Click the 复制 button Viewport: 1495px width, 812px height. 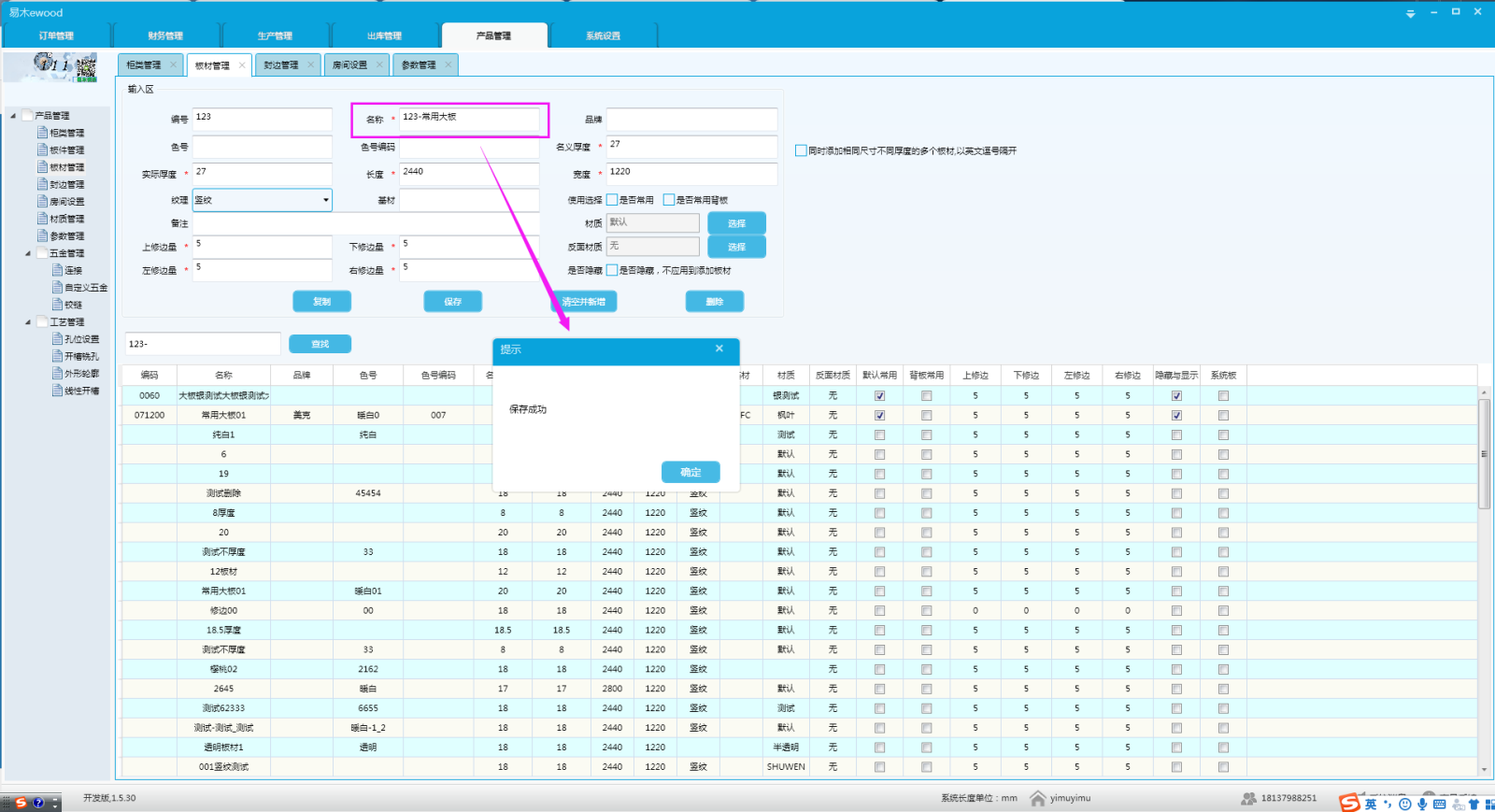click(x=321, y=301)
